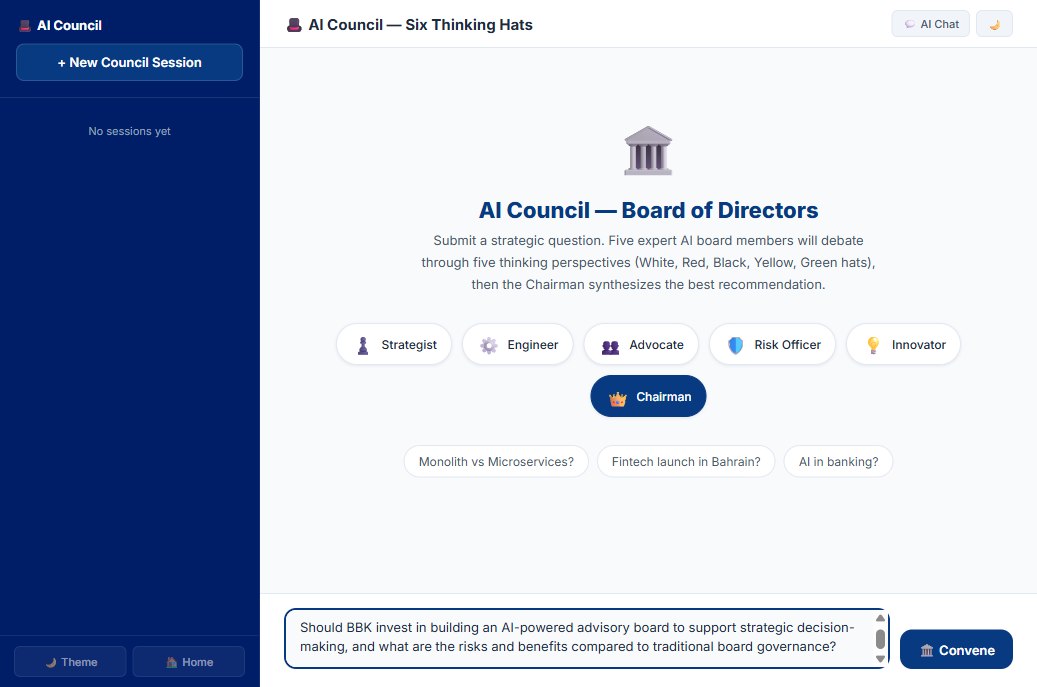Click the people icon beside Advocate

(610, 347)
